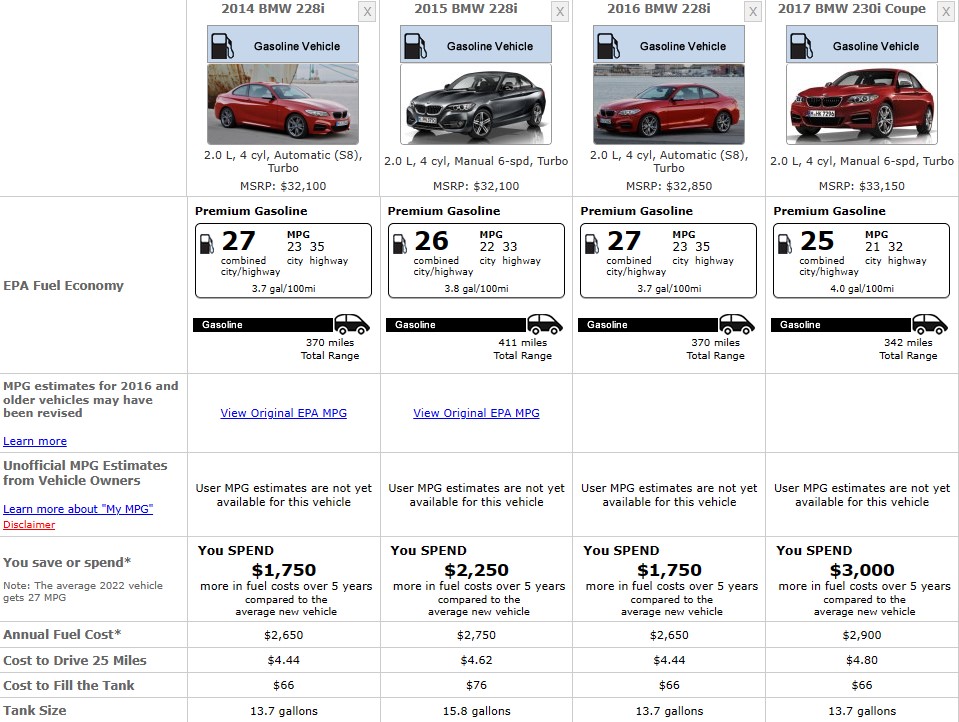
Task: Open the red 2016 BMW 228i photo
Action: click(668, 104)
